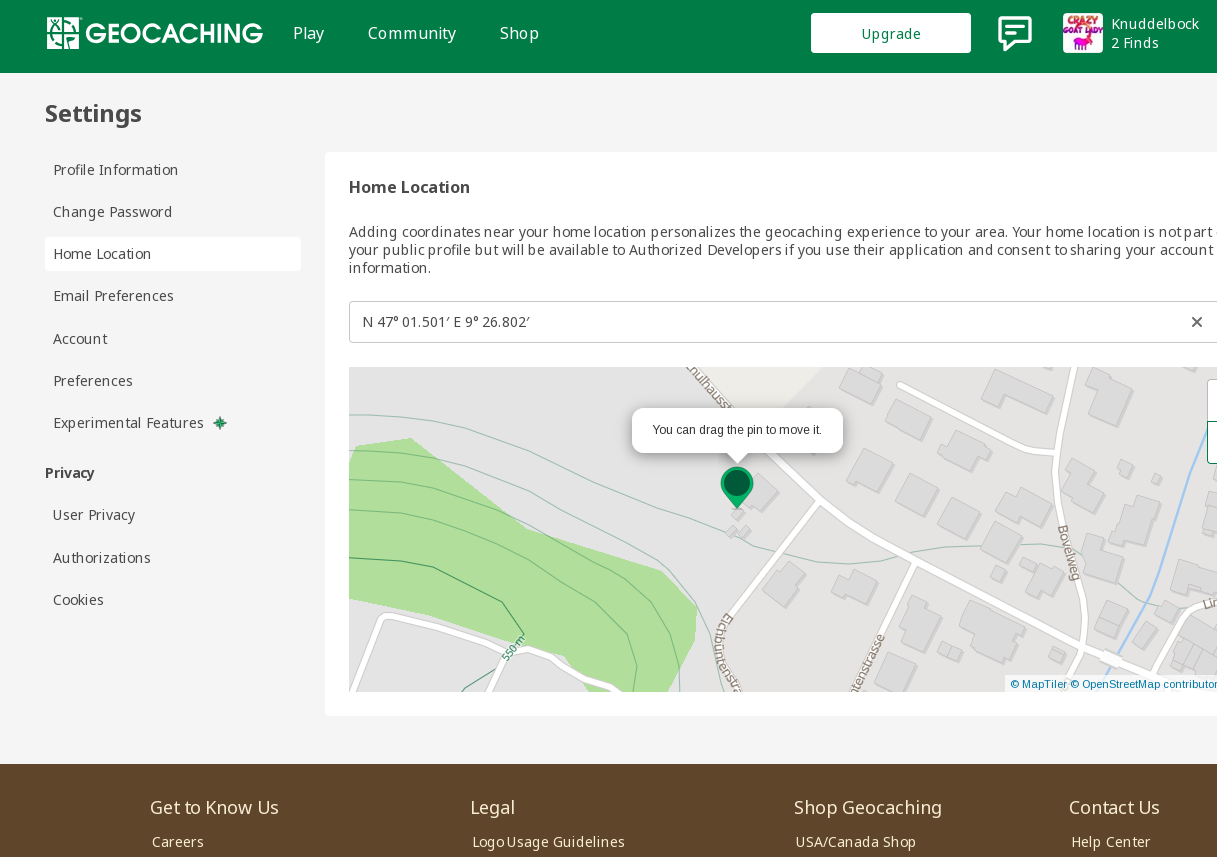Open the Authorizations page

coord(102,558)
